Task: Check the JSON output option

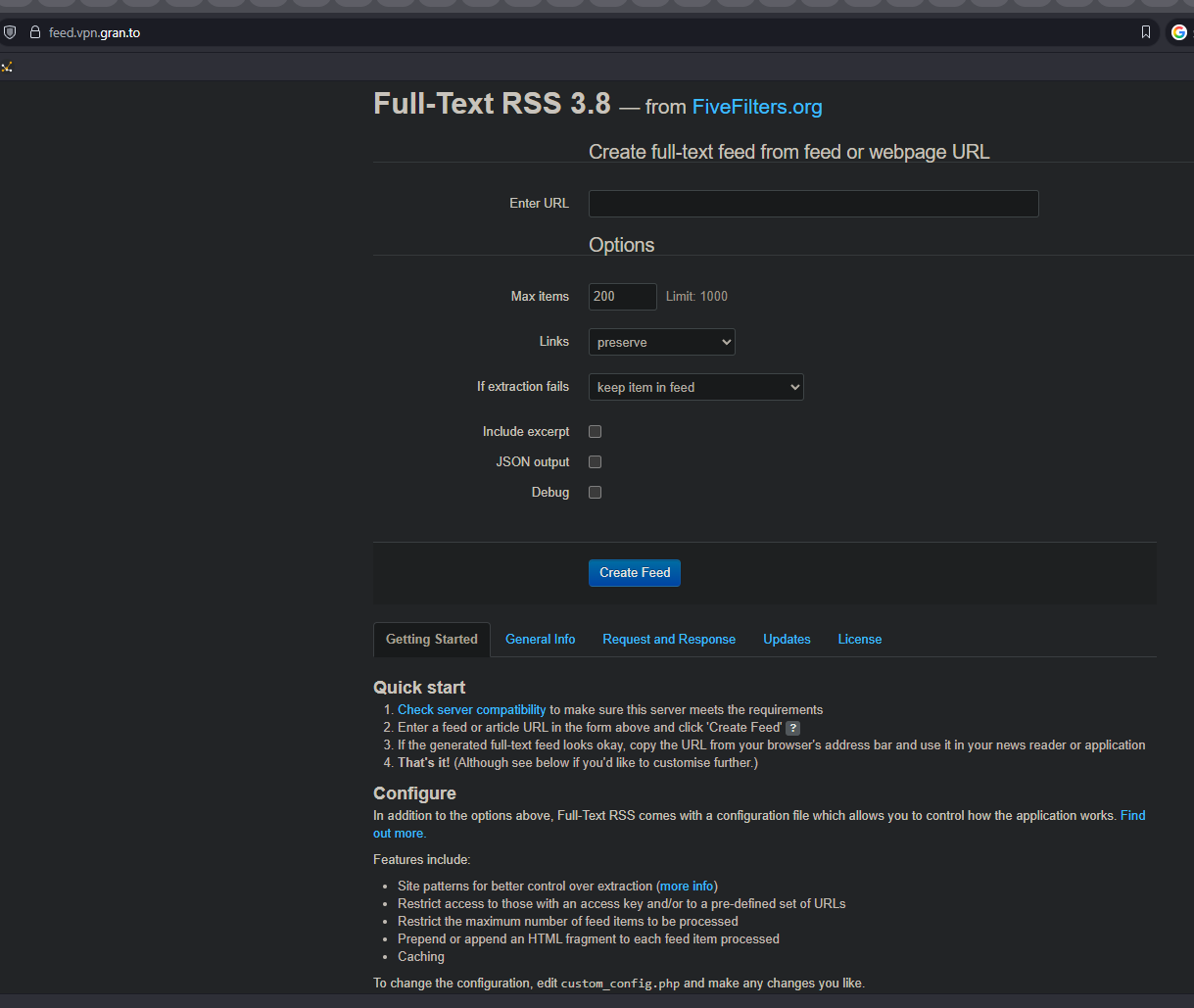Action: [595, 462]
